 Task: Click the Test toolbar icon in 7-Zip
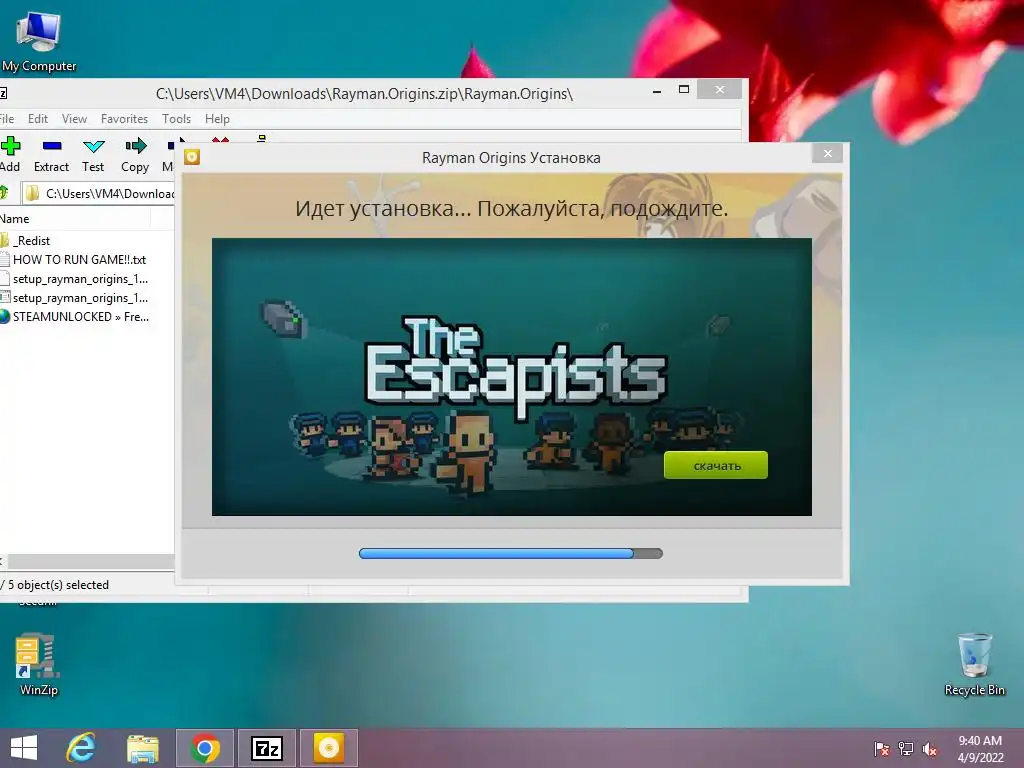point(93,155)
